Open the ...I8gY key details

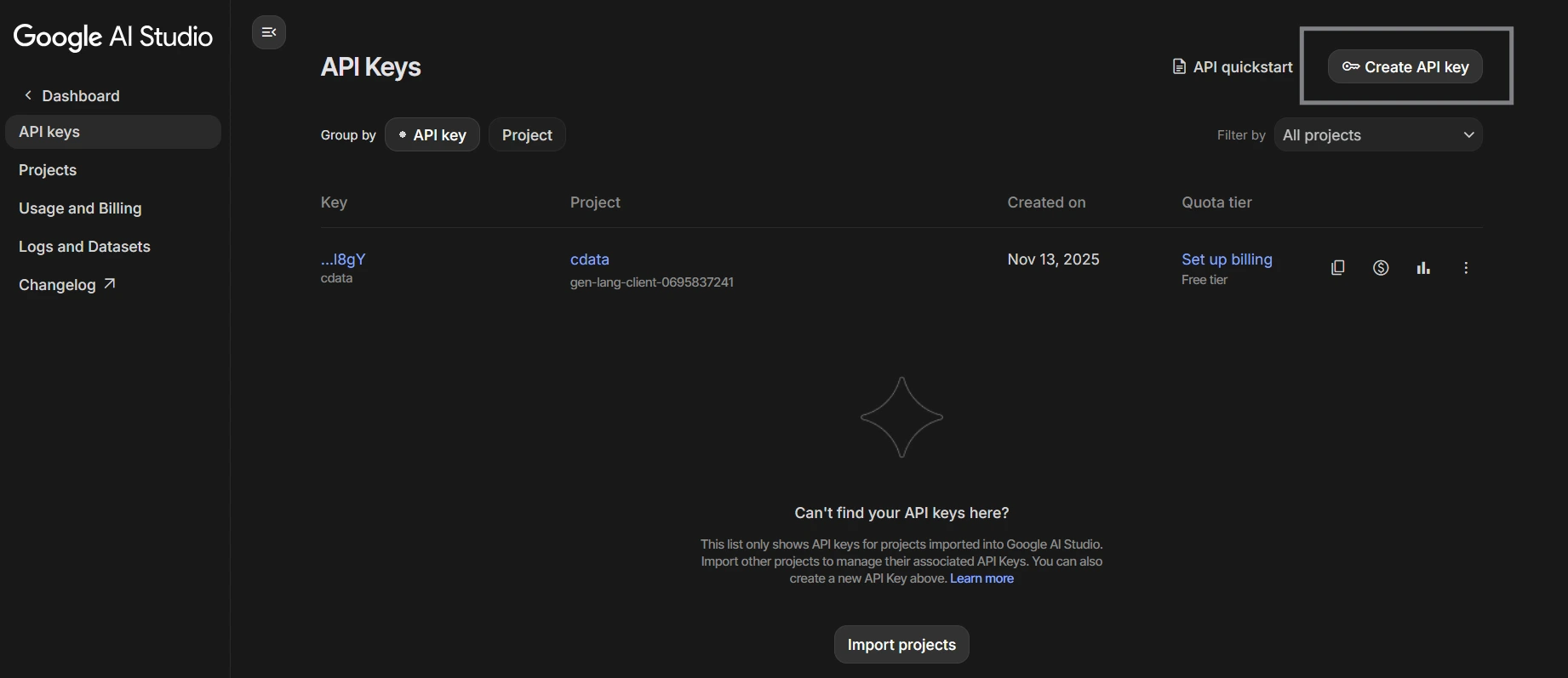pos(343,259)
